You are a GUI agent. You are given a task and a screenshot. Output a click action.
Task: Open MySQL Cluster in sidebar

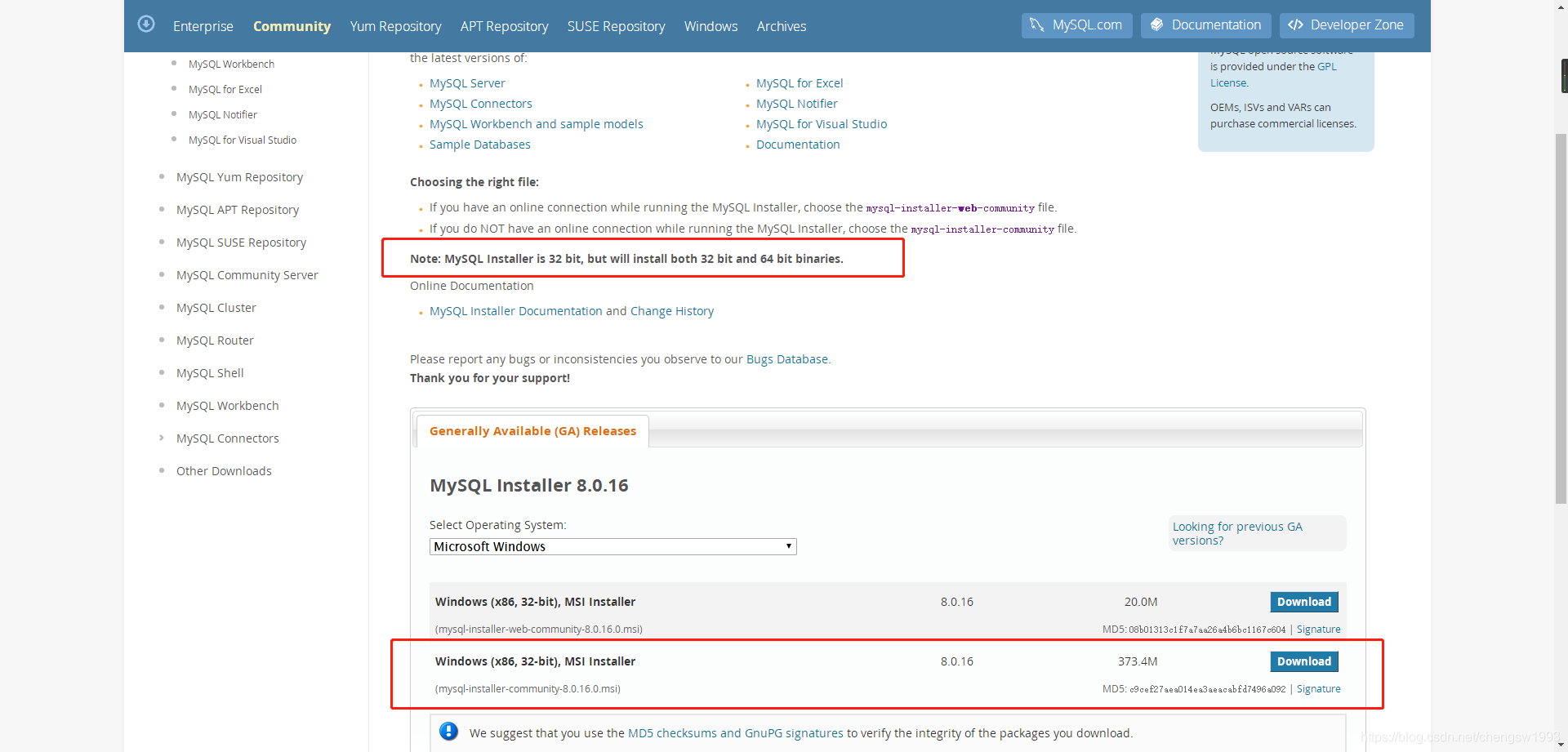point(216,308)
